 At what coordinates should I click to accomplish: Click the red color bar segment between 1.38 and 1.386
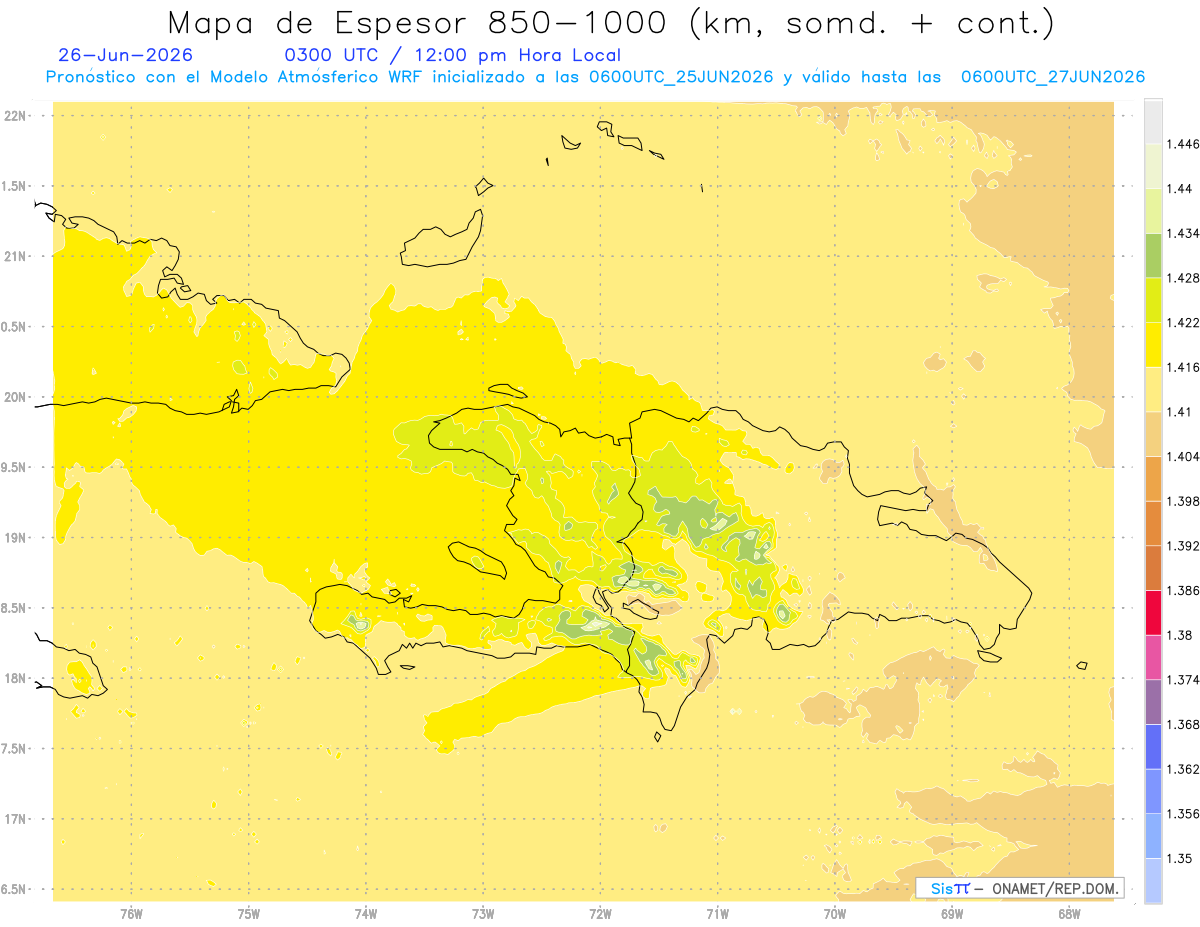(1153, 613)
